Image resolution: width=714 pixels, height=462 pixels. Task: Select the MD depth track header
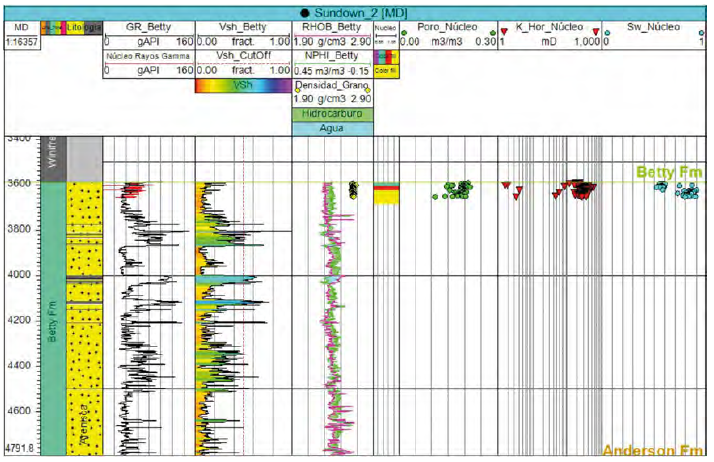coord(22,29)
